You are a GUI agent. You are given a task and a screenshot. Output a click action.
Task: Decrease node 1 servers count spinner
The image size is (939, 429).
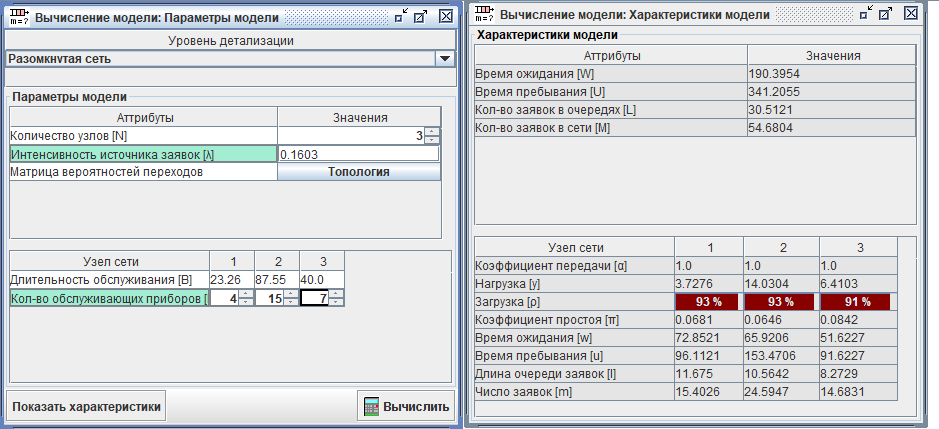tap(246, 302)
